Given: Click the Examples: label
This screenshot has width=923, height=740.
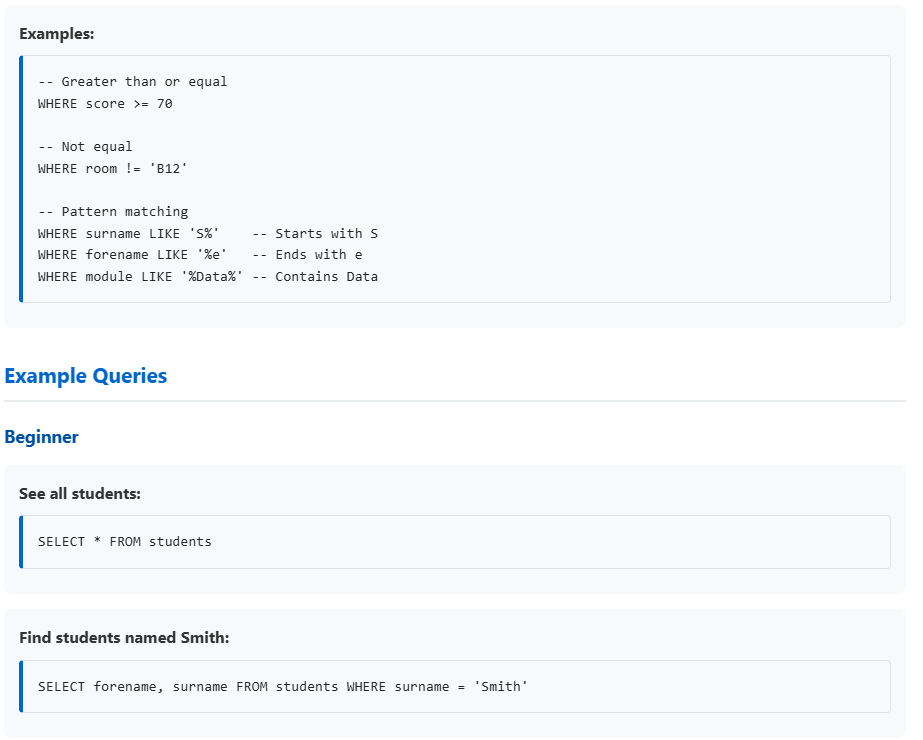Looking at the screenshot, I should [x=57, y=33].
